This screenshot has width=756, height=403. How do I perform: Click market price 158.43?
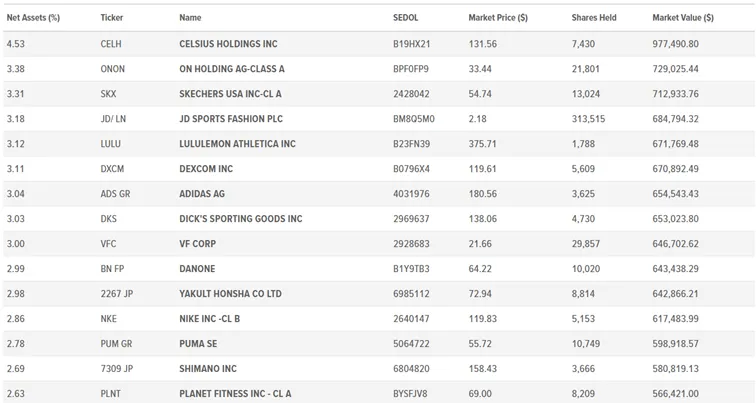point(483,369)
